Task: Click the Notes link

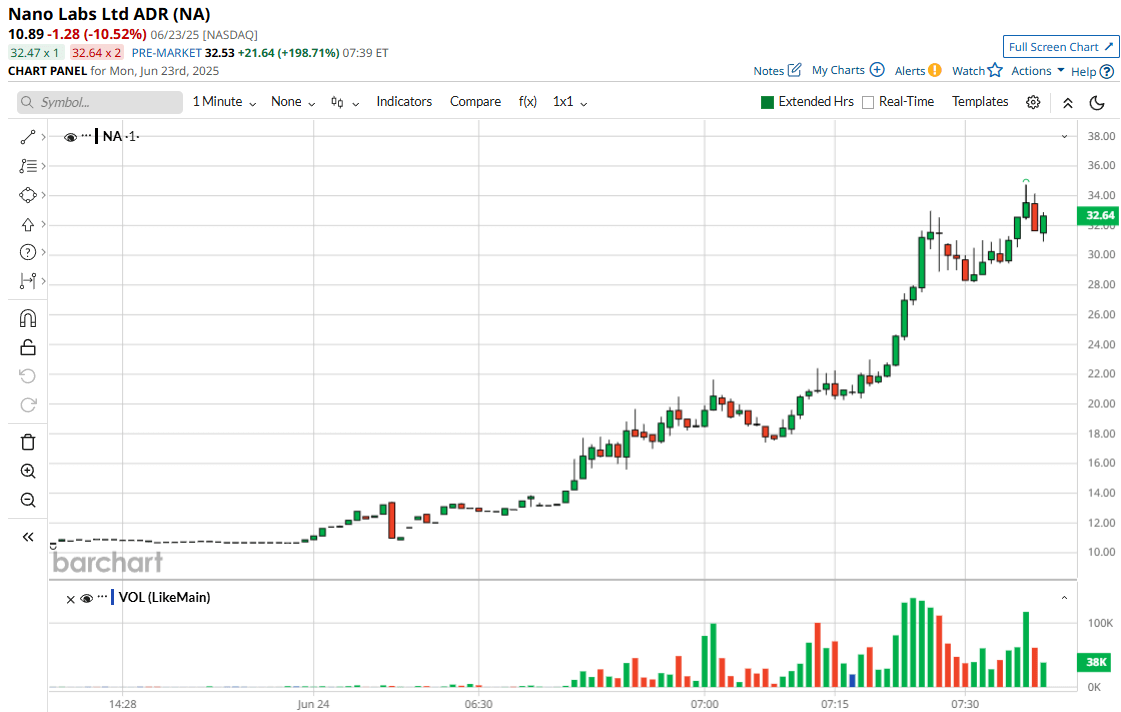Action: click(x=769, y=71)
